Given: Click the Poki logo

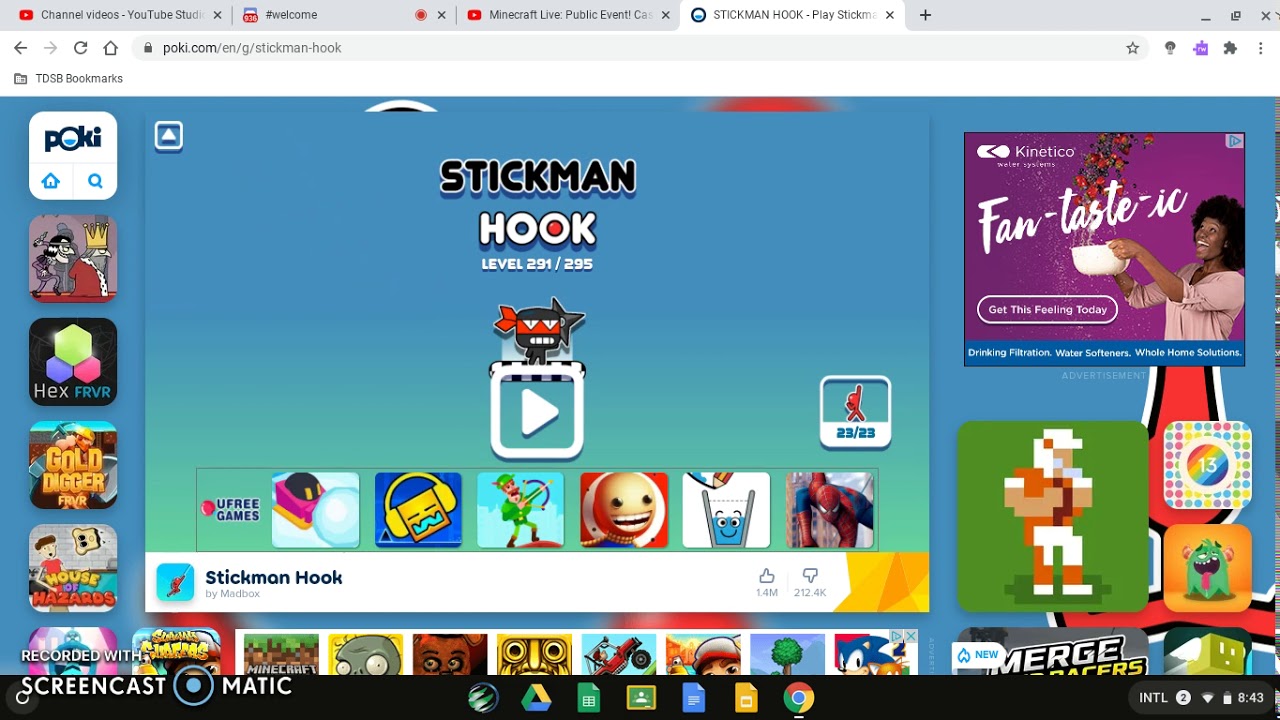Looking at the screenshot, I should pyautogui.click(x=73, y=139).
